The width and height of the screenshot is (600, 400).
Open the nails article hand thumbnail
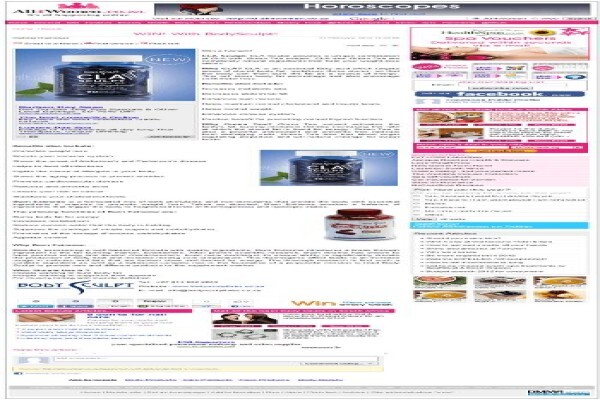pos(46,318)
